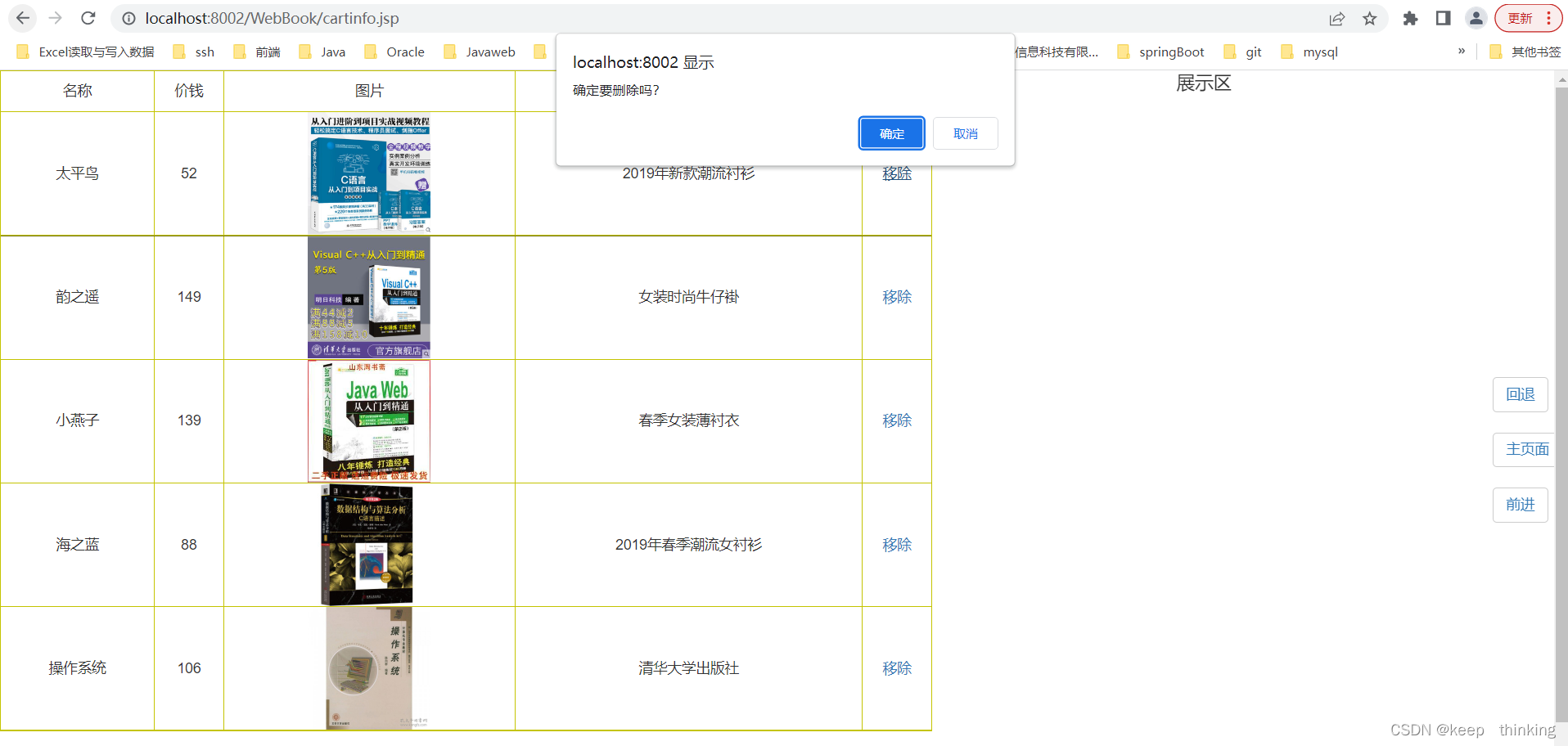Bookmark this page using the star icon
The width and height of the screenshot is (1568, 746).
(1370, 18)
